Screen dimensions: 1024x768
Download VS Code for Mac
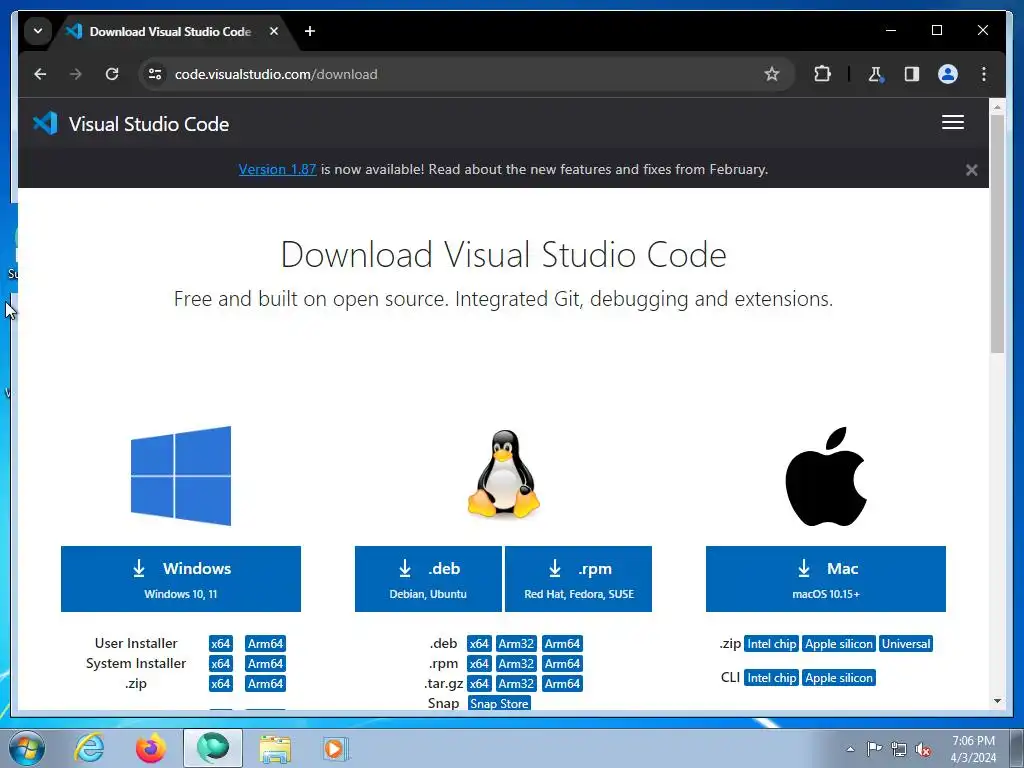[x=825, y=579]
